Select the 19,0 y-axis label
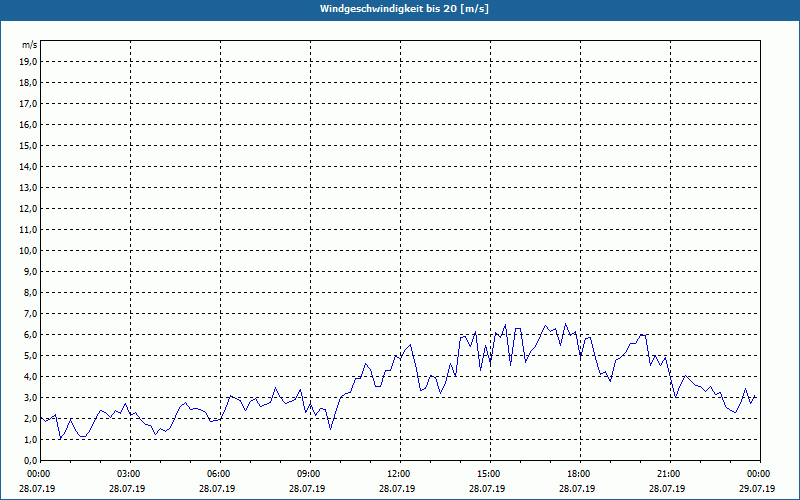800x500 pixels. tap(29, 62)
